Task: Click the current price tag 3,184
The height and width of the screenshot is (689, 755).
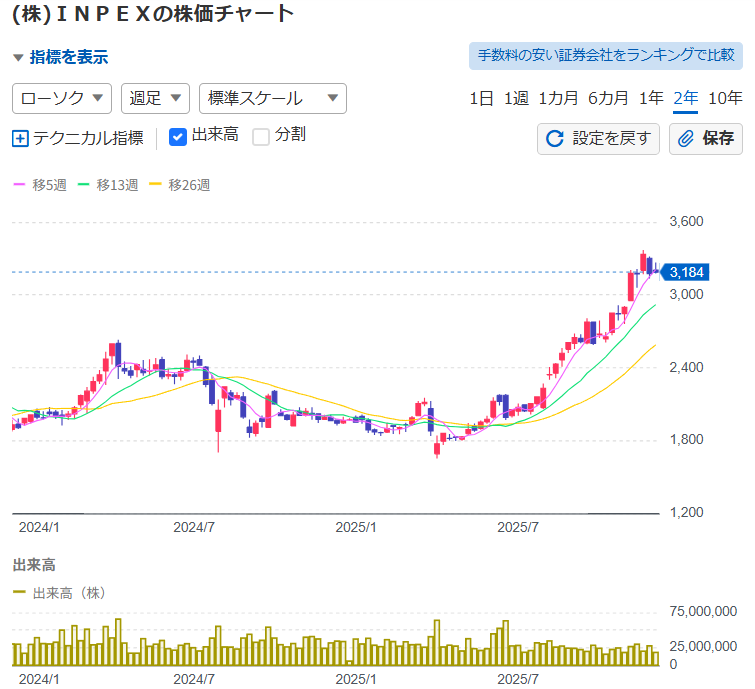Action: [x=686, y=272]
